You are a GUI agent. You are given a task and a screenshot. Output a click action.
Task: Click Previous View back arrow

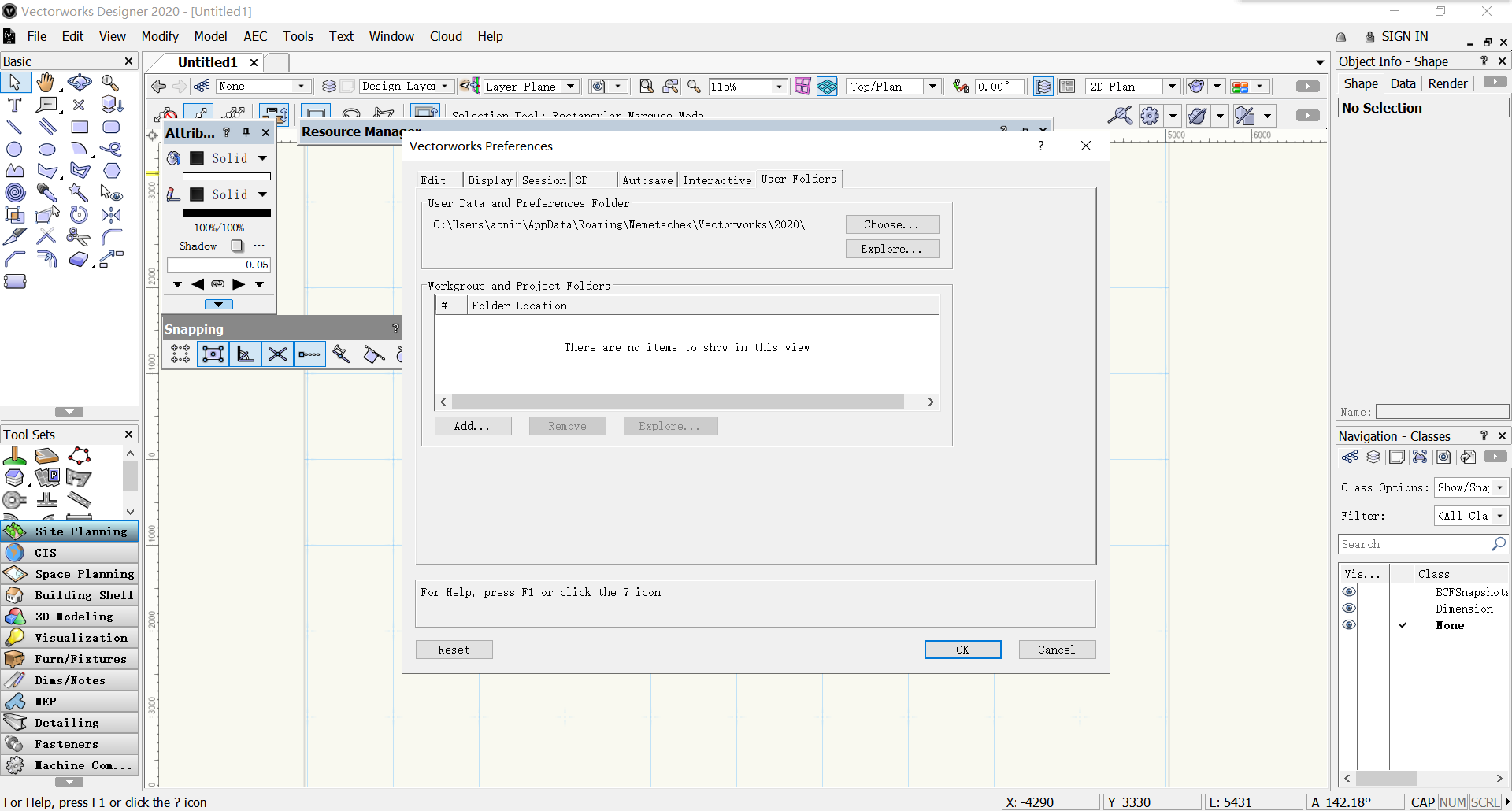coord(158,86)
